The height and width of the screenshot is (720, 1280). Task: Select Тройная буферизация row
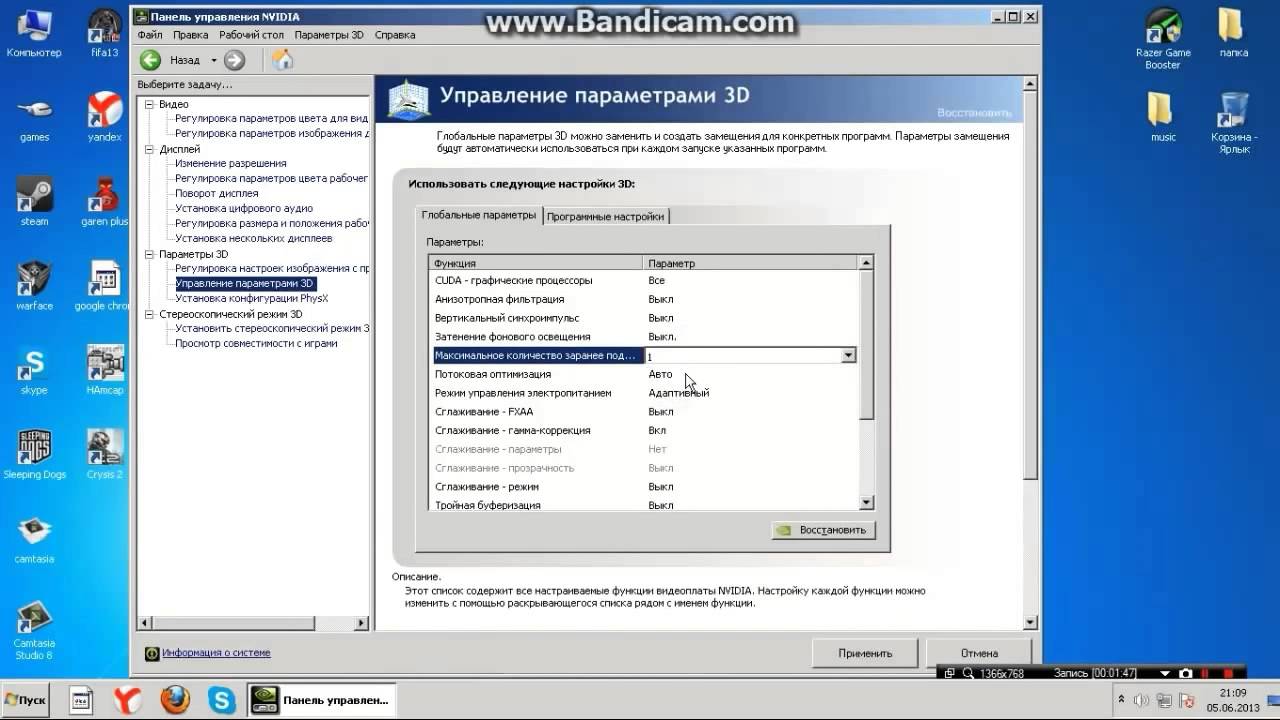point(644,505)
